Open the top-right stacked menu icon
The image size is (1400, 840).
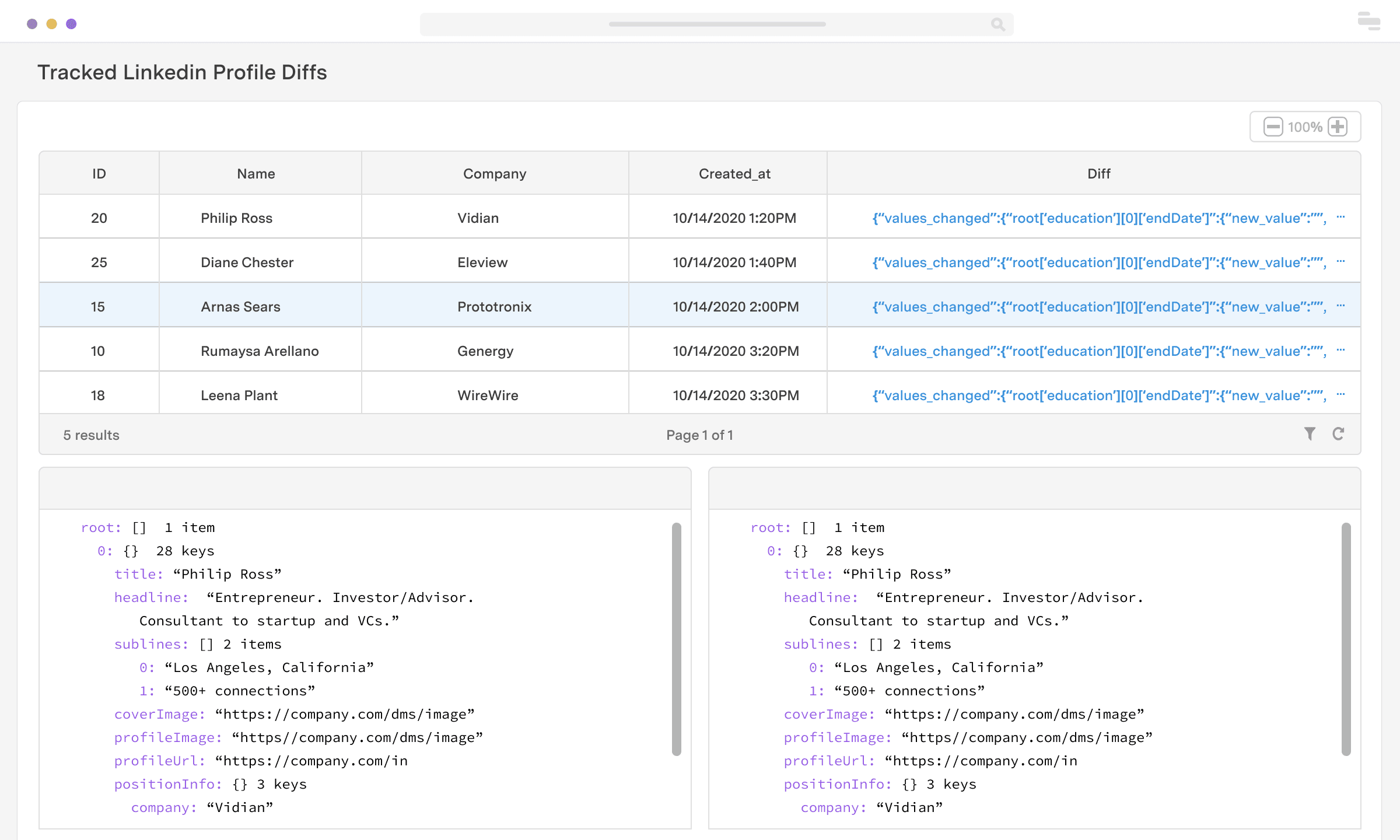[1368, 21]
